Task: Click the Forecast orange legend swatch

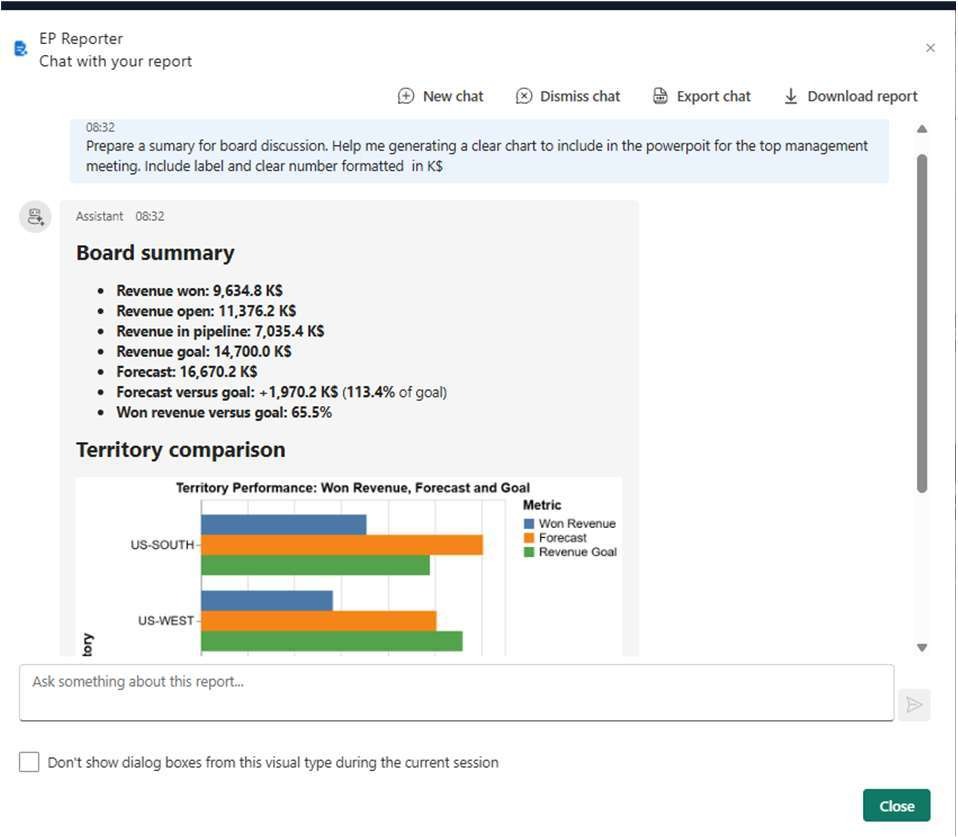Action: click(529, 538)
